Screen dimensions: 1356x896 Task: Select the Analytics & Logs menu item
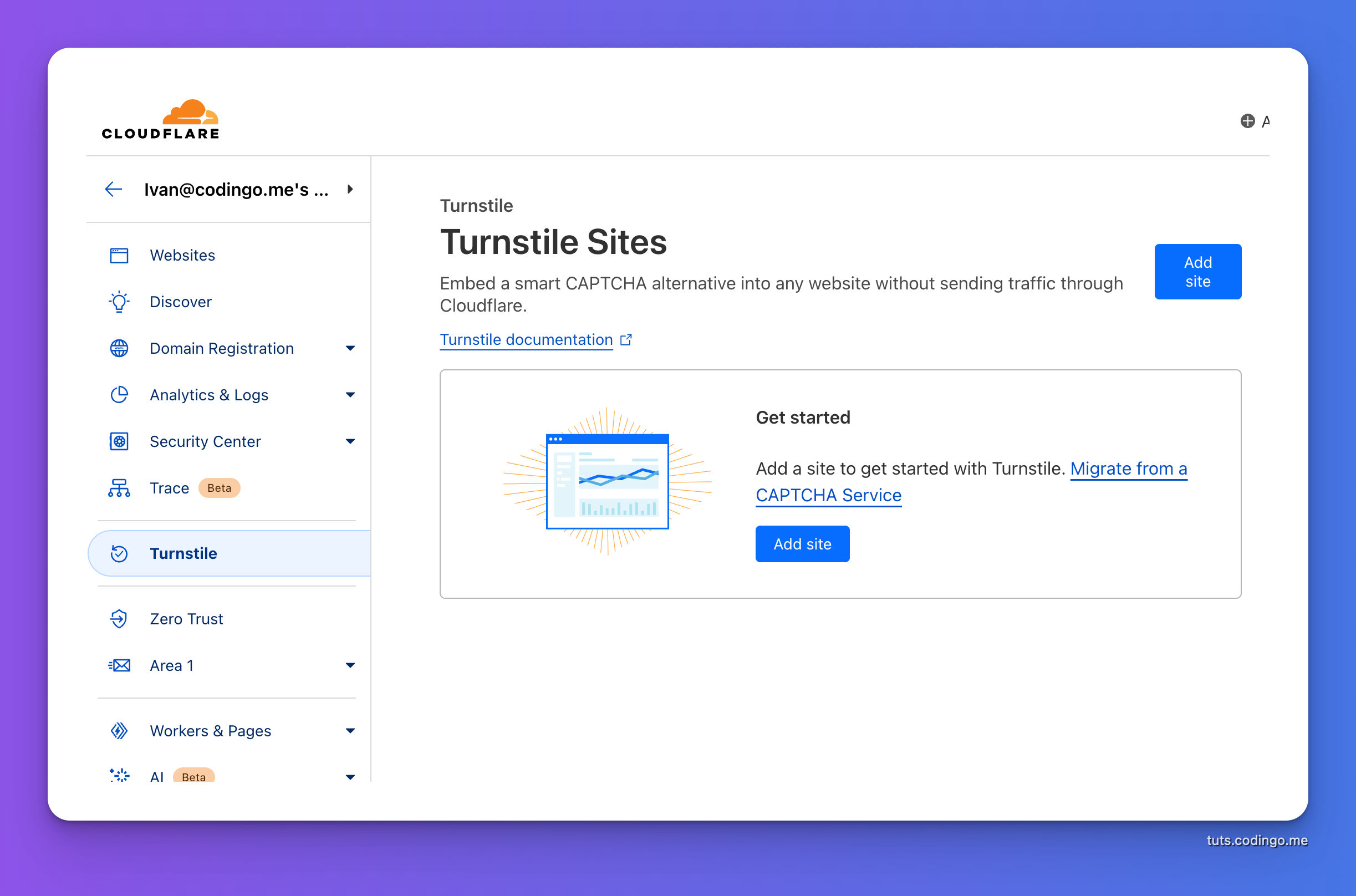pyautogui.click(x=228, y=395)
